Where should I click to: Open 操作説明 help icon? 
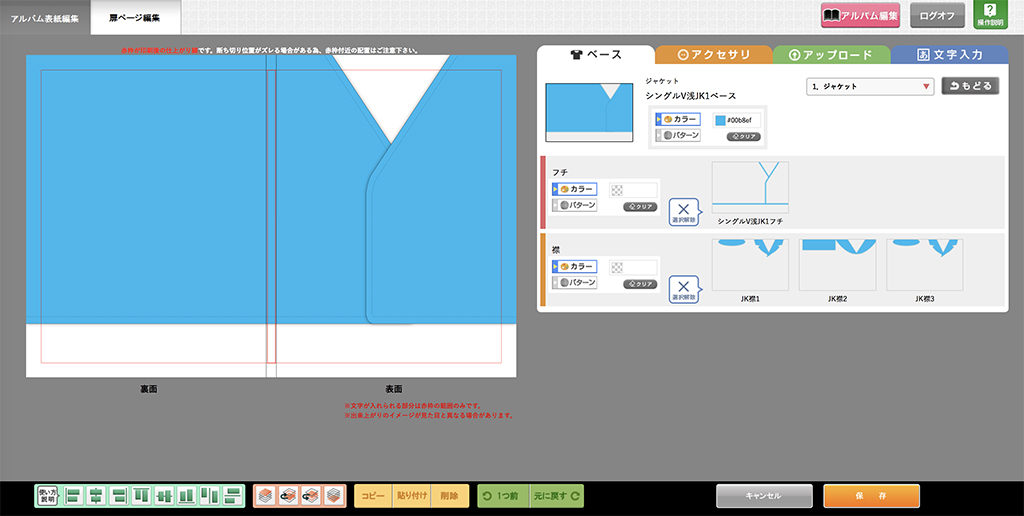coord(990,14)
